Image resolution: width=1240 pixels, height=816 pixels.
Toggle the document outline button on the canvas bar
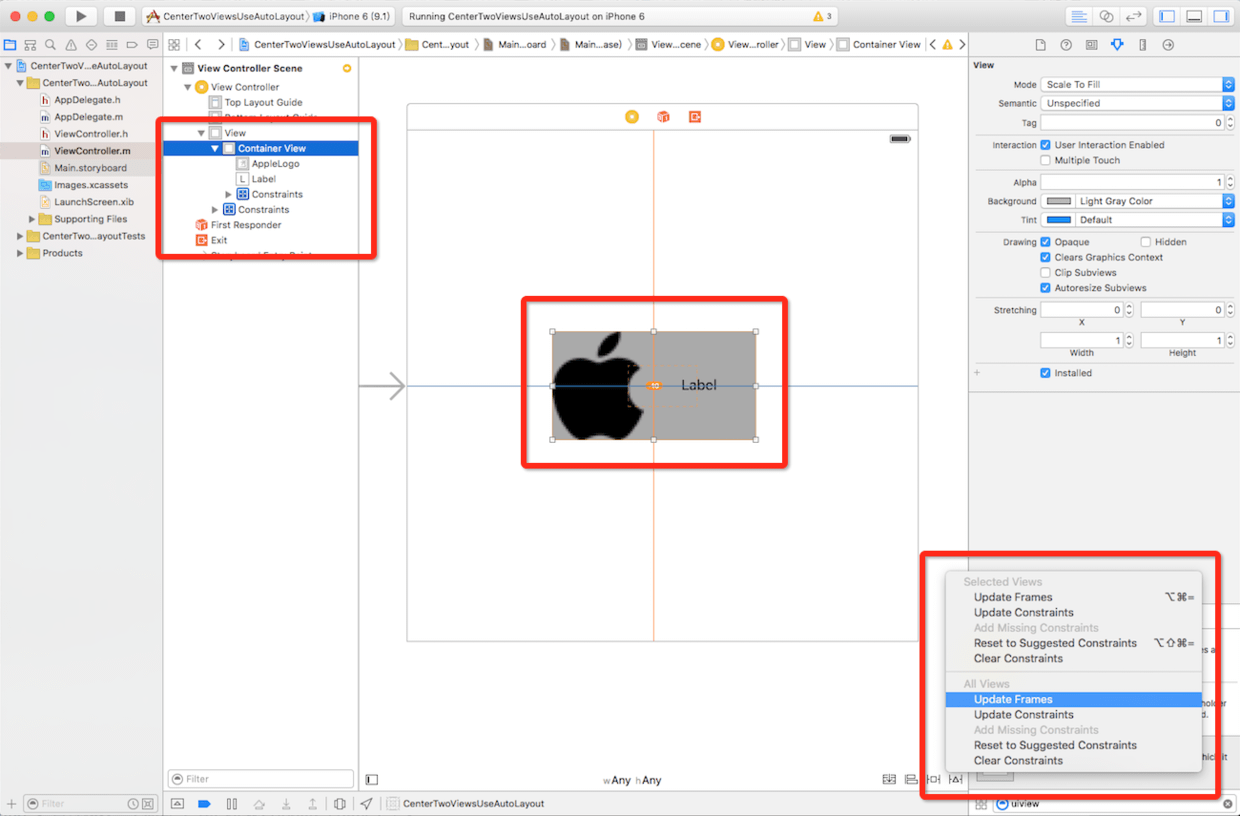[372, 779]
